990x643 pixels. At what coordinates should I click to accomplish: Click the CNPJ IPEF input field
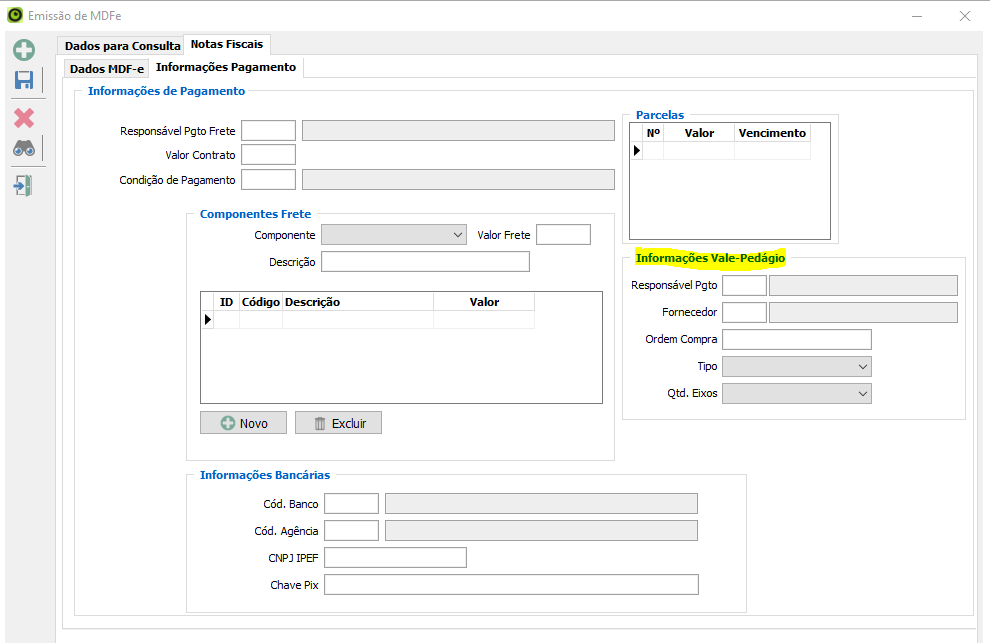(395, 558)
